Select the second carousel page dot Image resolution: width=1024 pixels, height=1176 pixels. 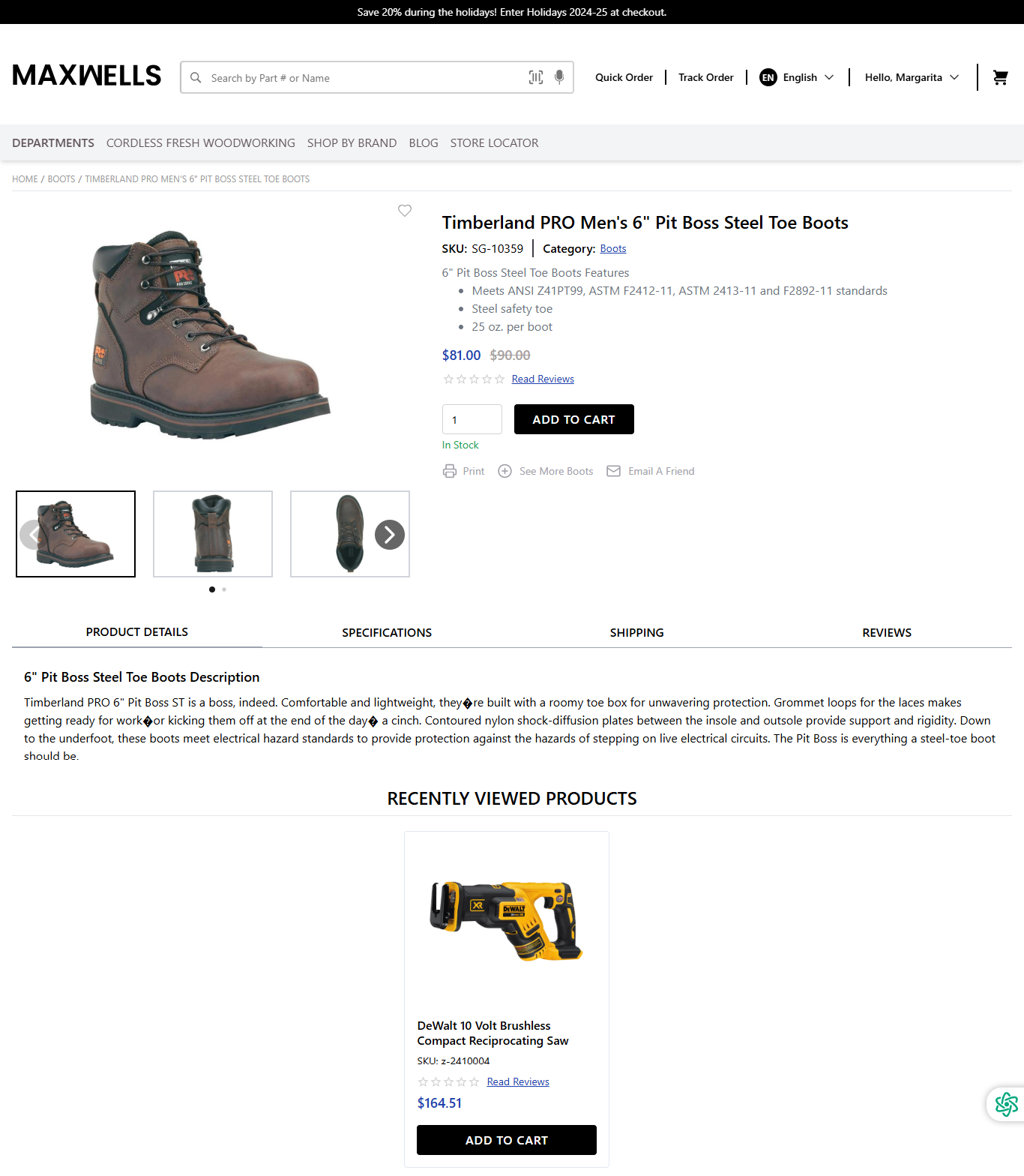coord(224,589)
